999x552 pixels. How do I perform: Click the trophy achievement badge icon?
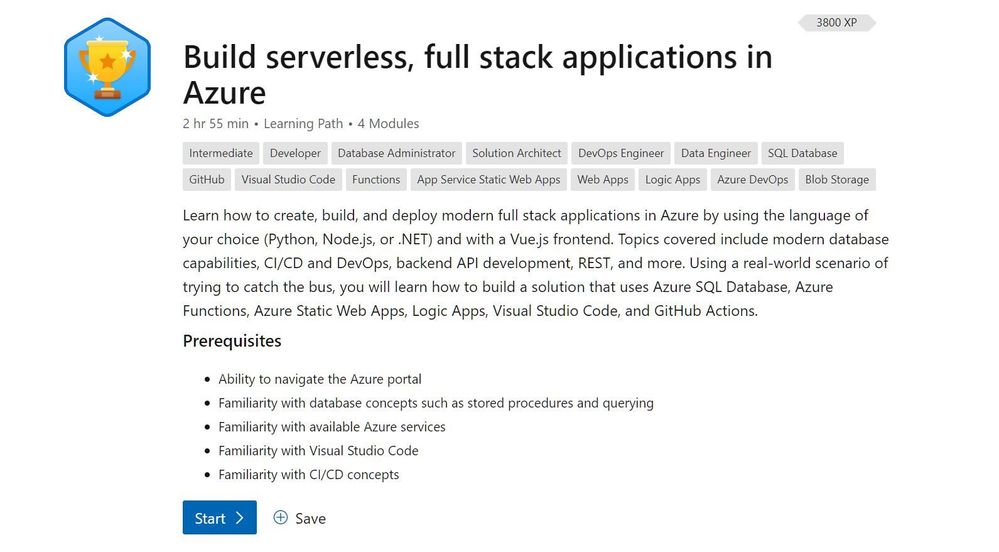tap(107, 67)
